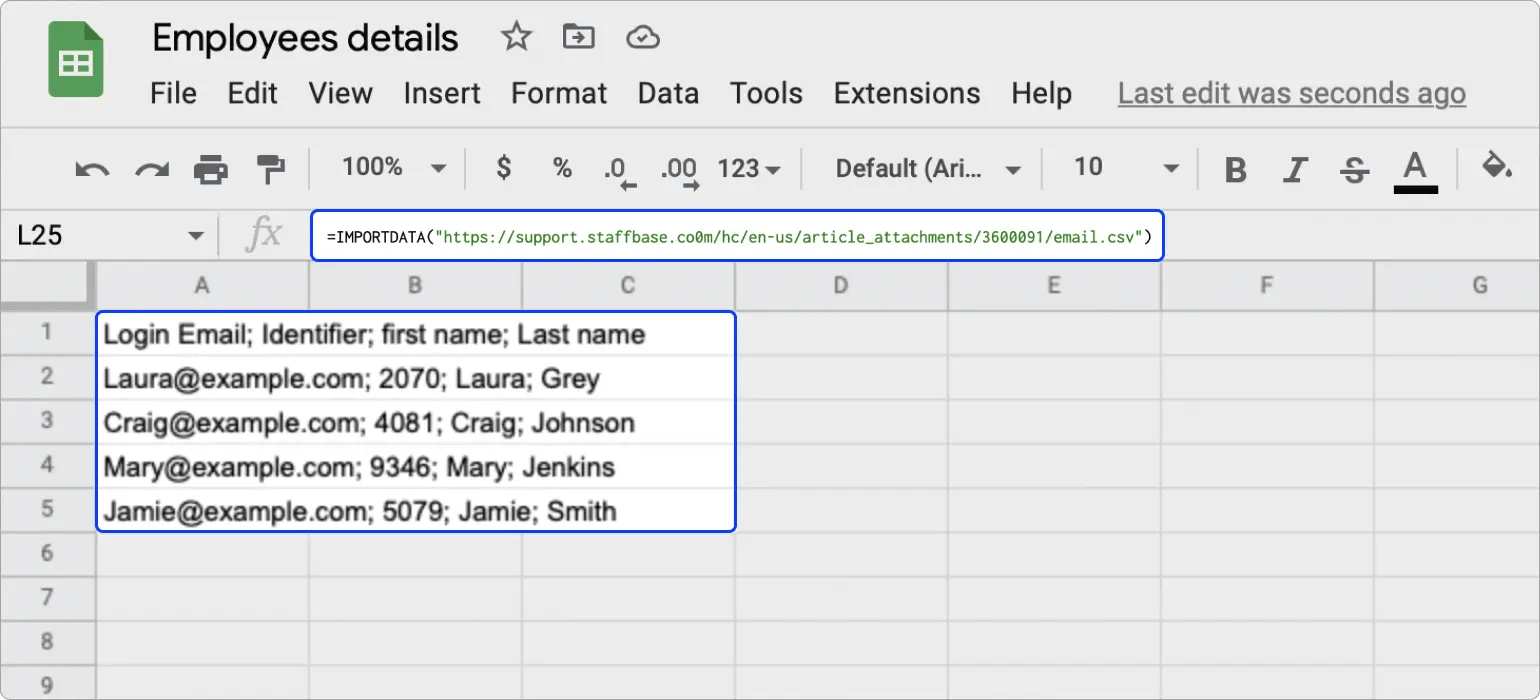Open the Data menu
The image size is (1540, 700).
pos(668,94)
